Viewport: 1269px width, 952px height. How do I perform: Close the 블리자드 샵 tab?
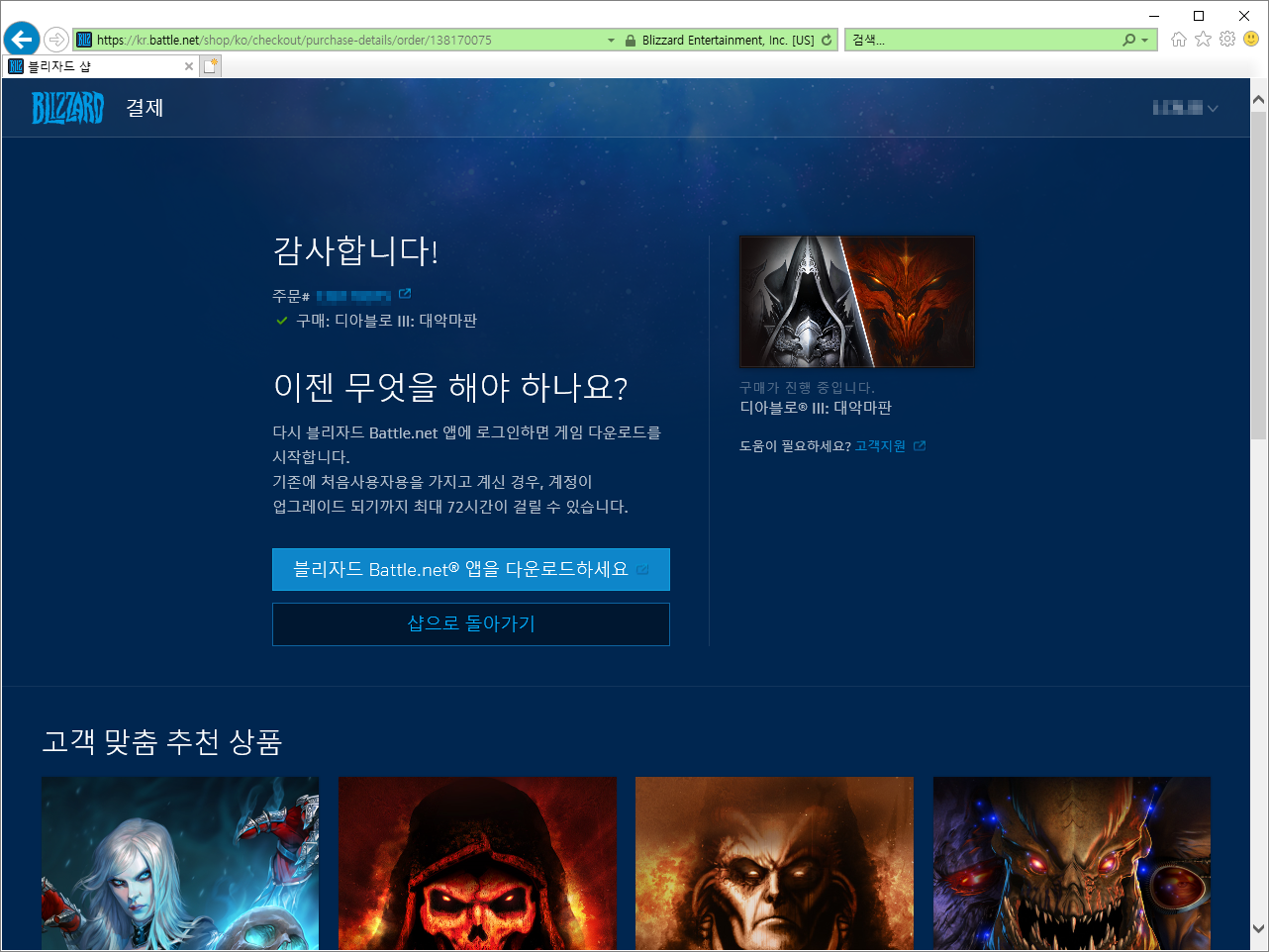pyautogui.click(x=189, y=66)
